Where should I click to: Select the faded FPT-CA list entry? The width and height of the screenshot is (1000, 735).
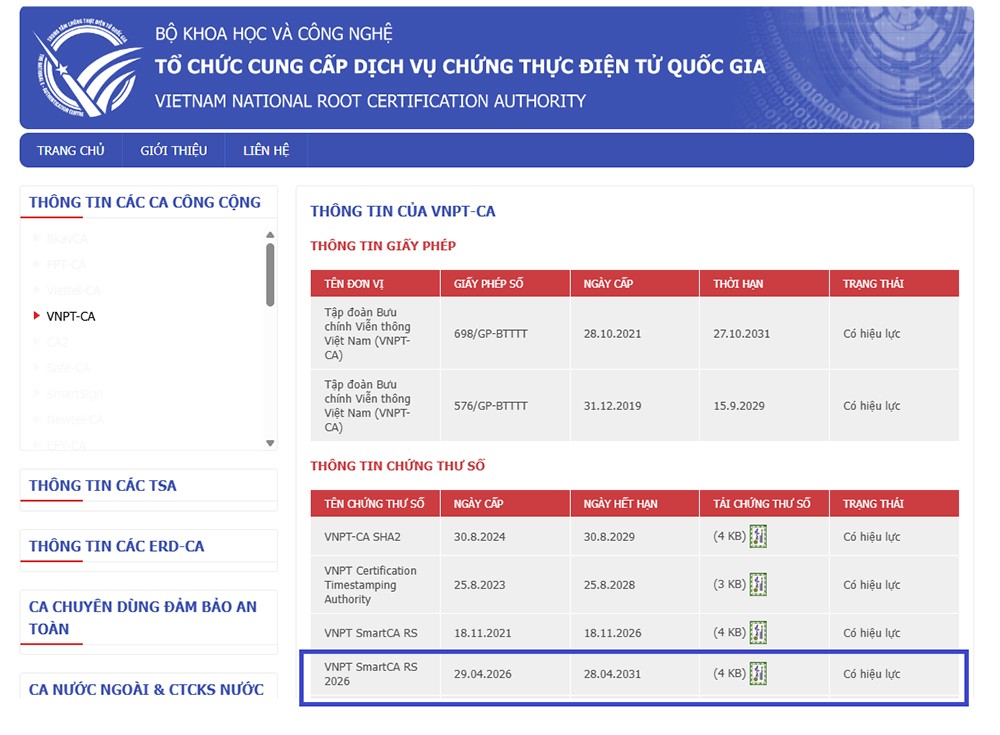[66, 264]
